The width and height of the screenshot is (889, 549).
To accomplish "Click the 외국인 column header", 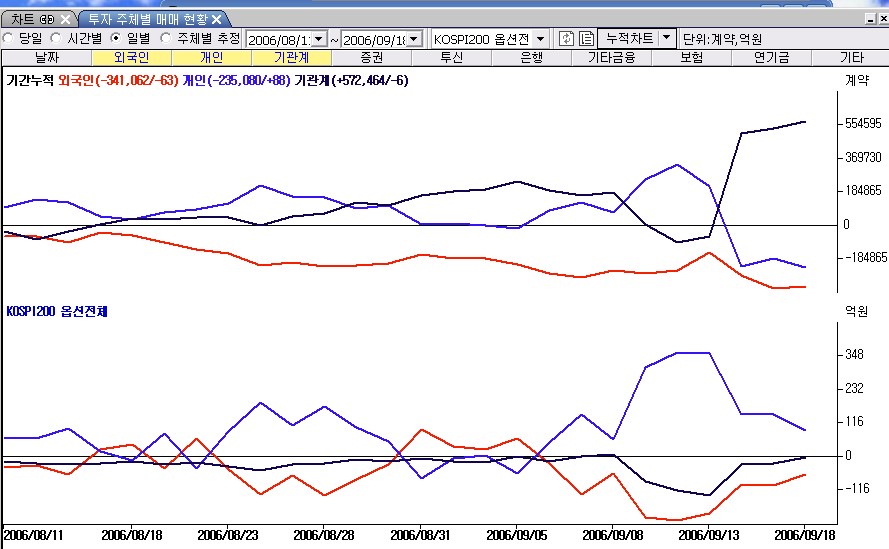I will click(x=131, y=58).
